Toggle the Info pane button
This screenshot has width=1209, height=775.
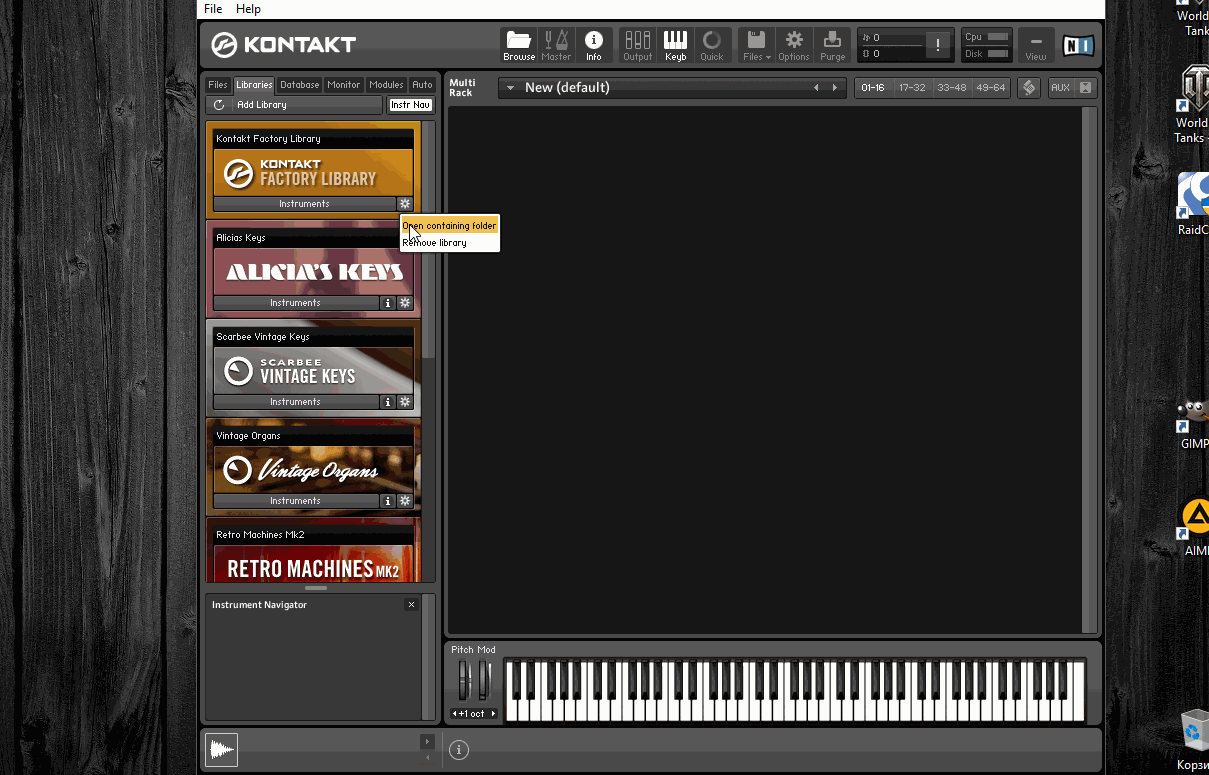point(594,45)
